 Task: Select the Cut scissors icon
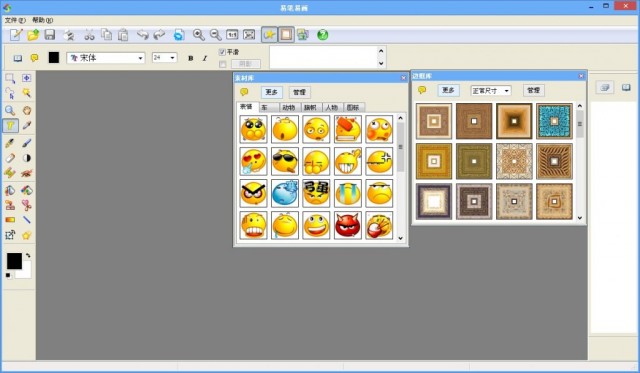(89, 35)
